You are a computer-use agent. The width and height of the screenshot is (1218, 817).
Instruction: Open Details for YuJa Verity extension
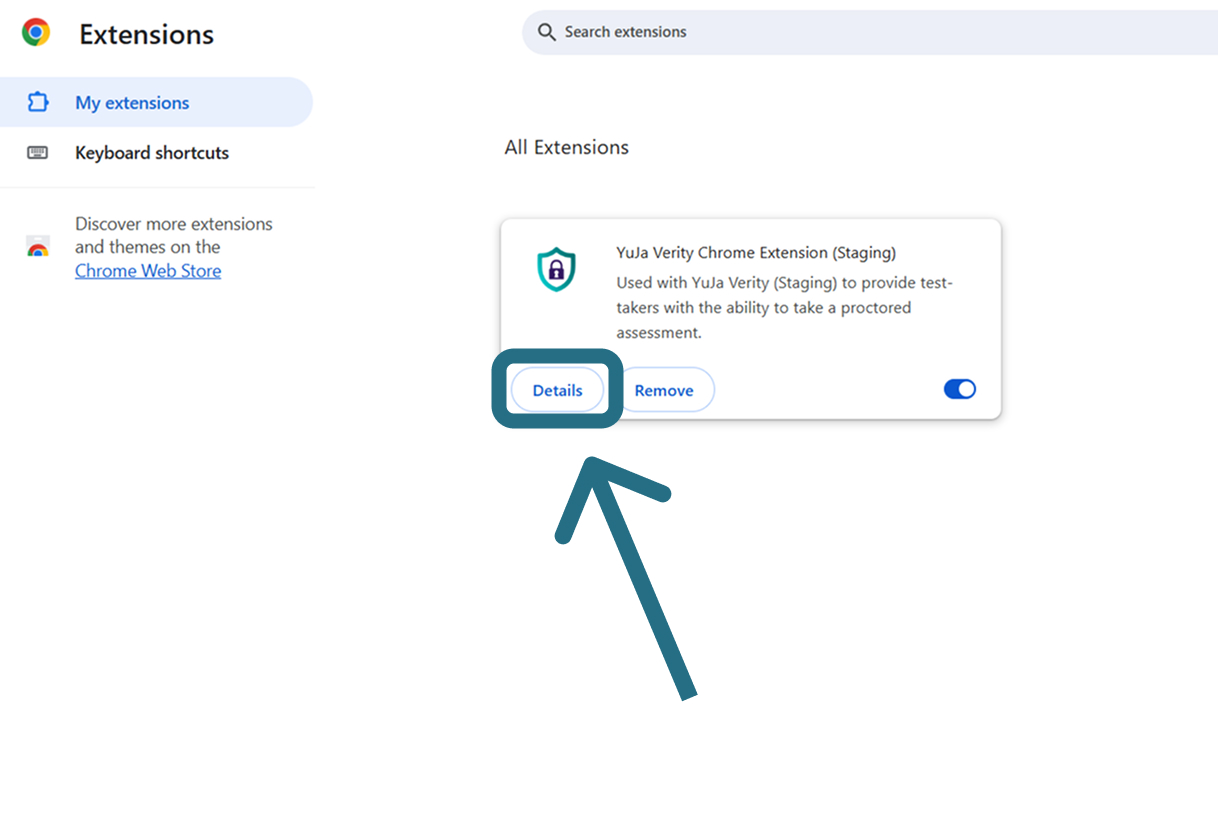(558, 390)
